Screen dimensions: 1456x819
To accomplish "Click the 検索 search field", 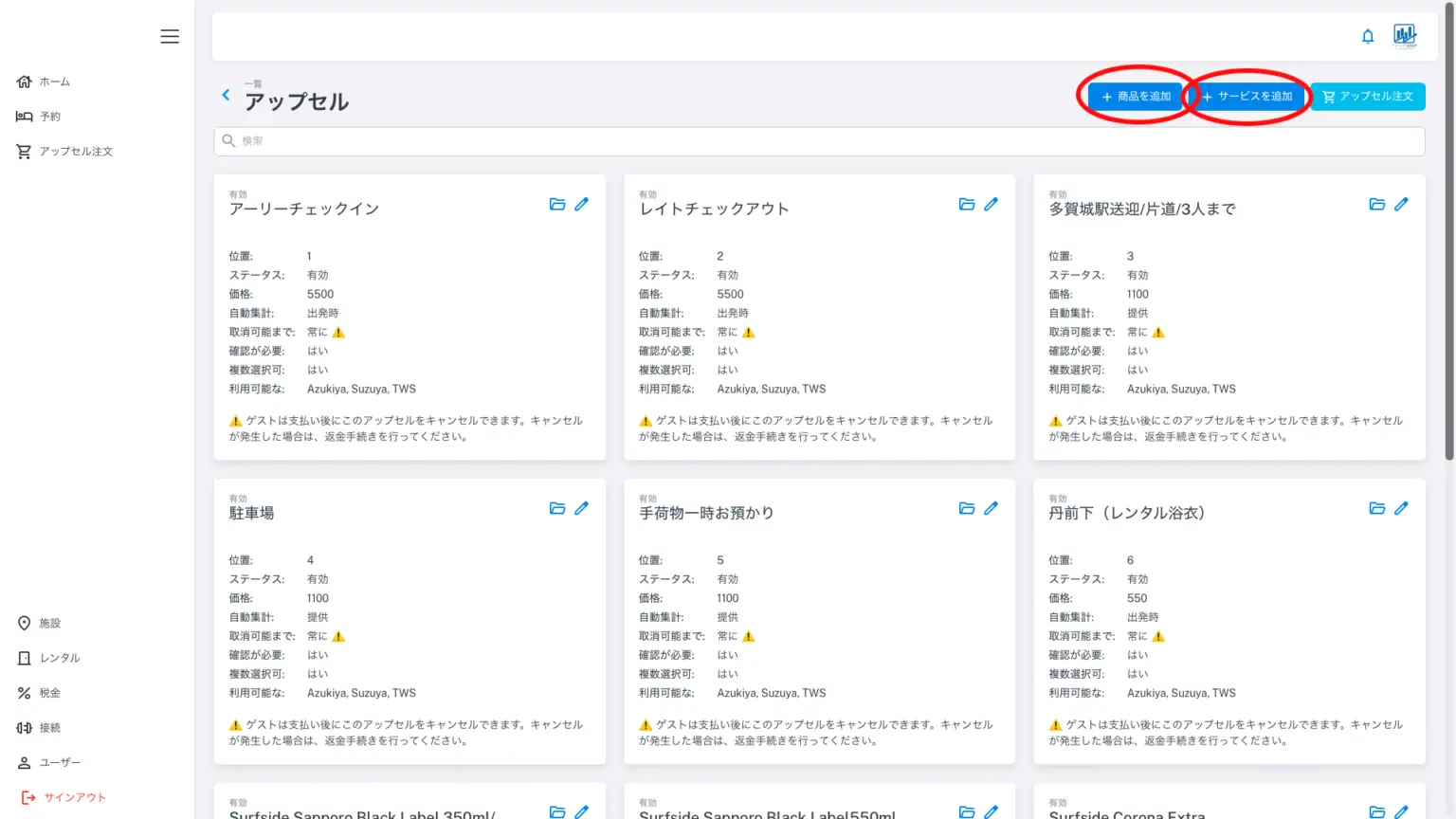I will point(819,141).
